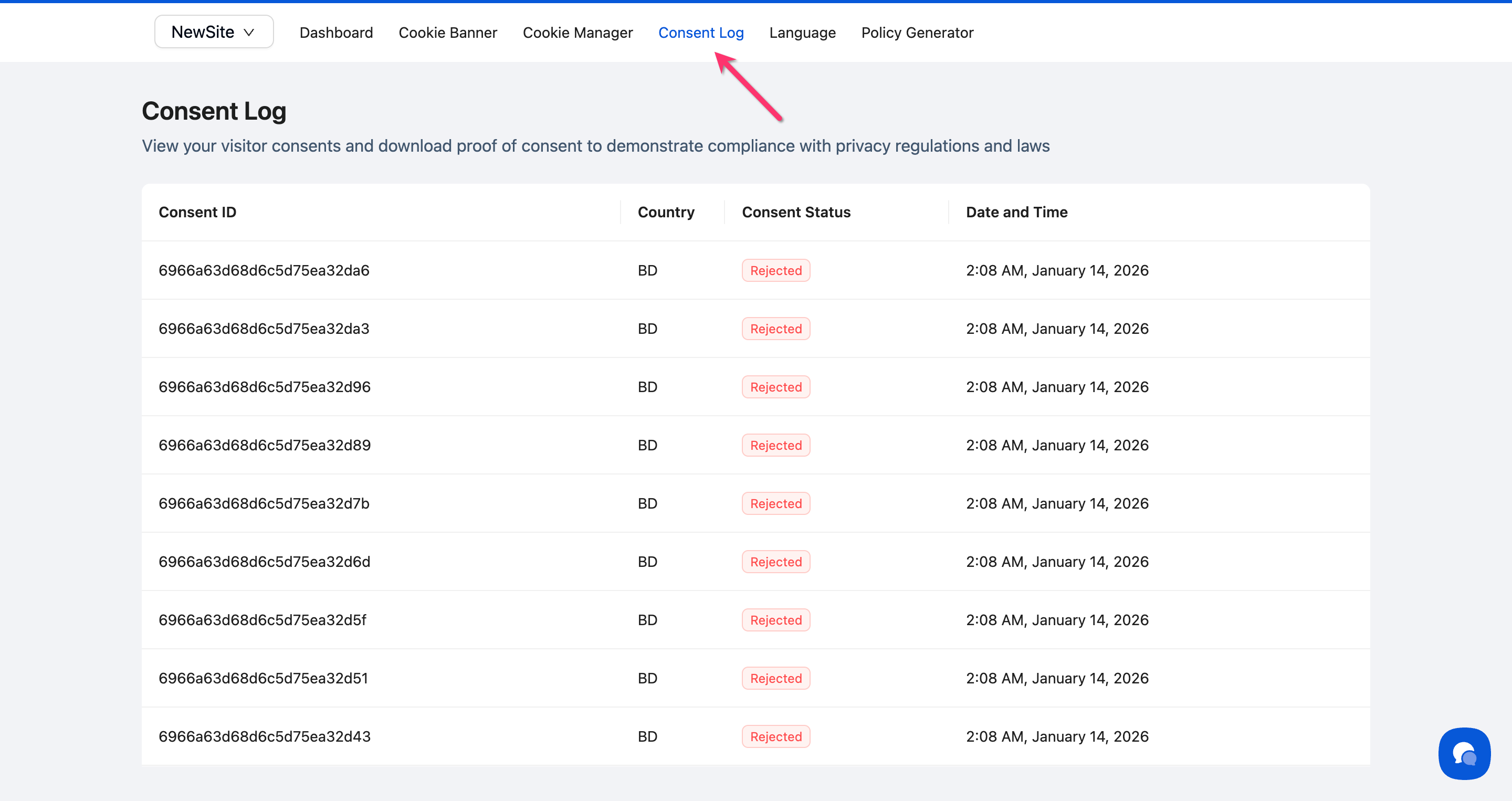Select consent ID ending in 32da6

[264, 270]
